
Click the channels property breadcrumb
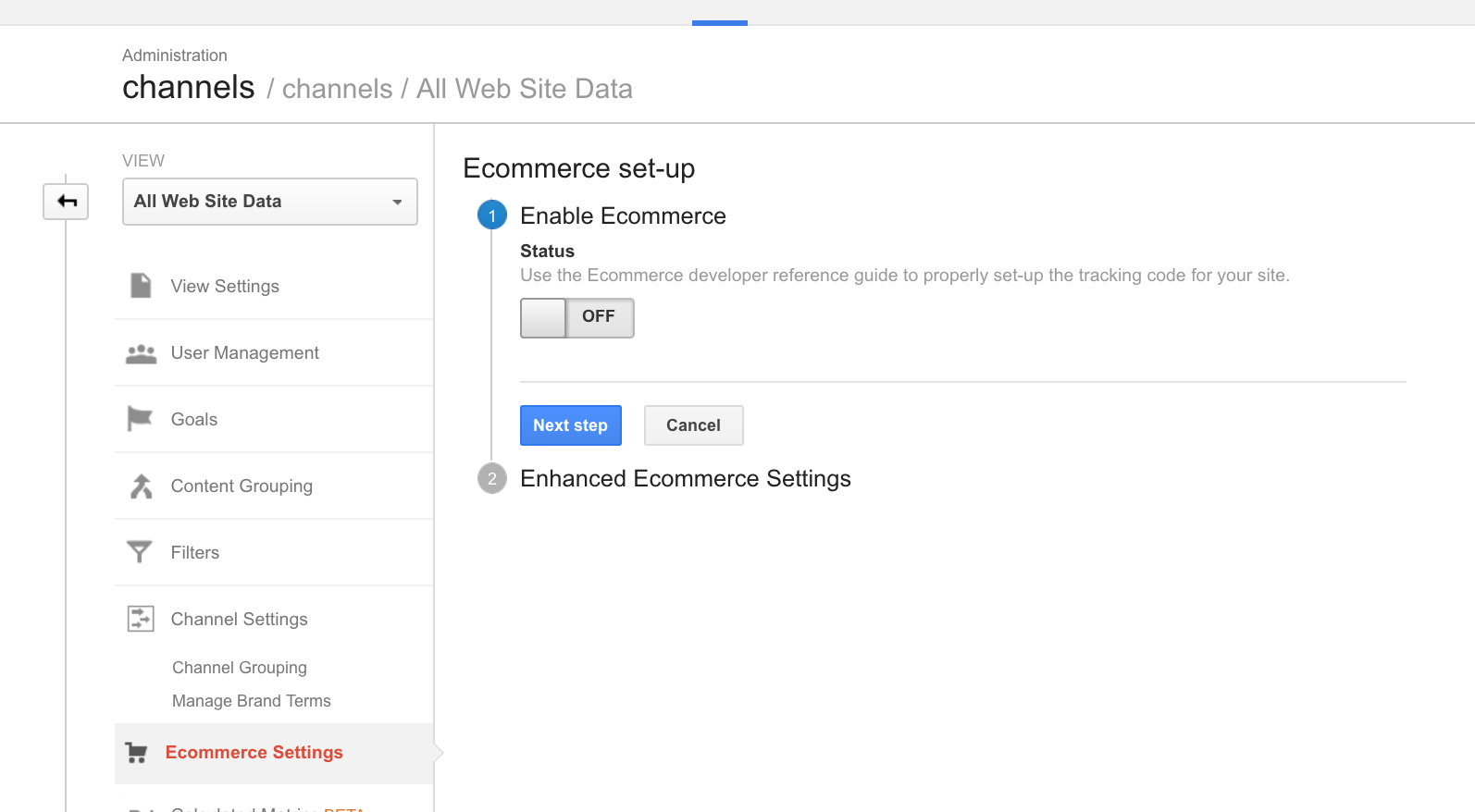click(337, 89)
